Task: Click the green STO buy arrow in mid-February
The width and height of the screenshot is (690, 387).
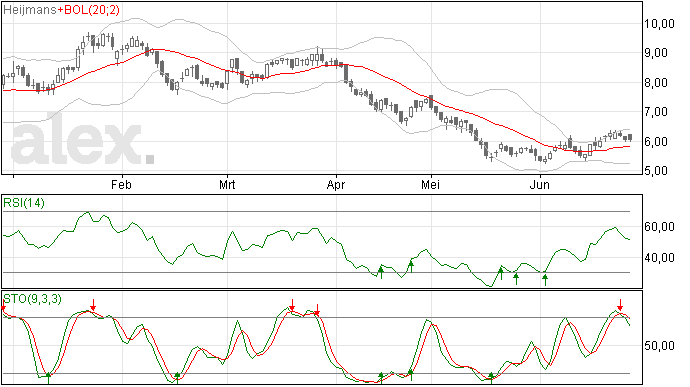Action: coord(177,378)
